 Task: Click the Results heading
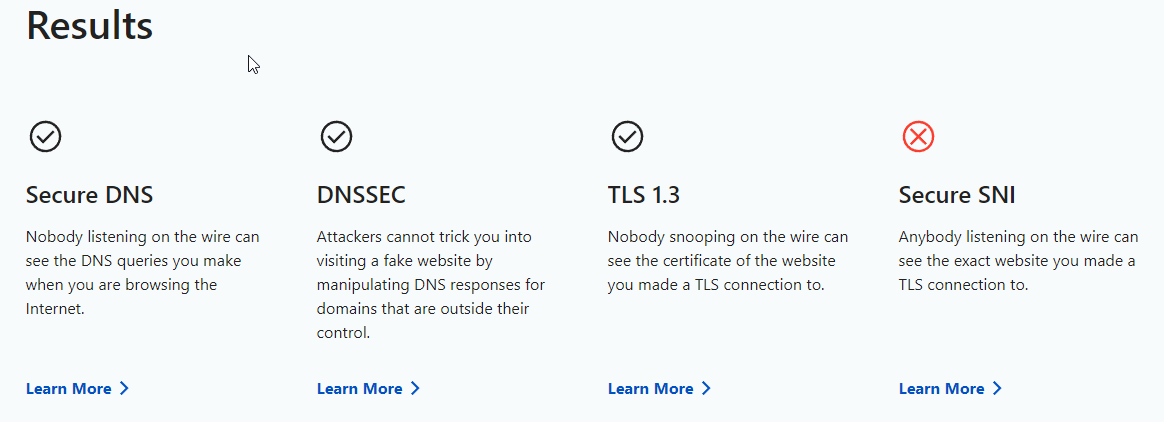(90, 26)
